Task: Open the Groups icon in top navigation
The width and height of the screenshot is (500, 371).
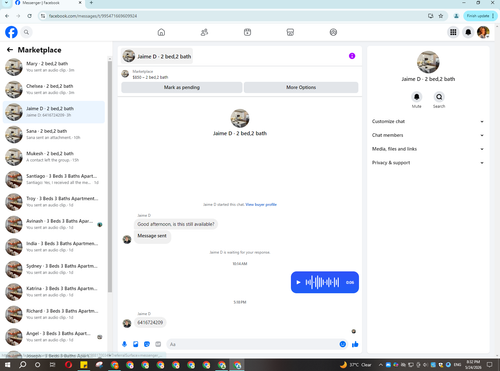Action: 333,32
